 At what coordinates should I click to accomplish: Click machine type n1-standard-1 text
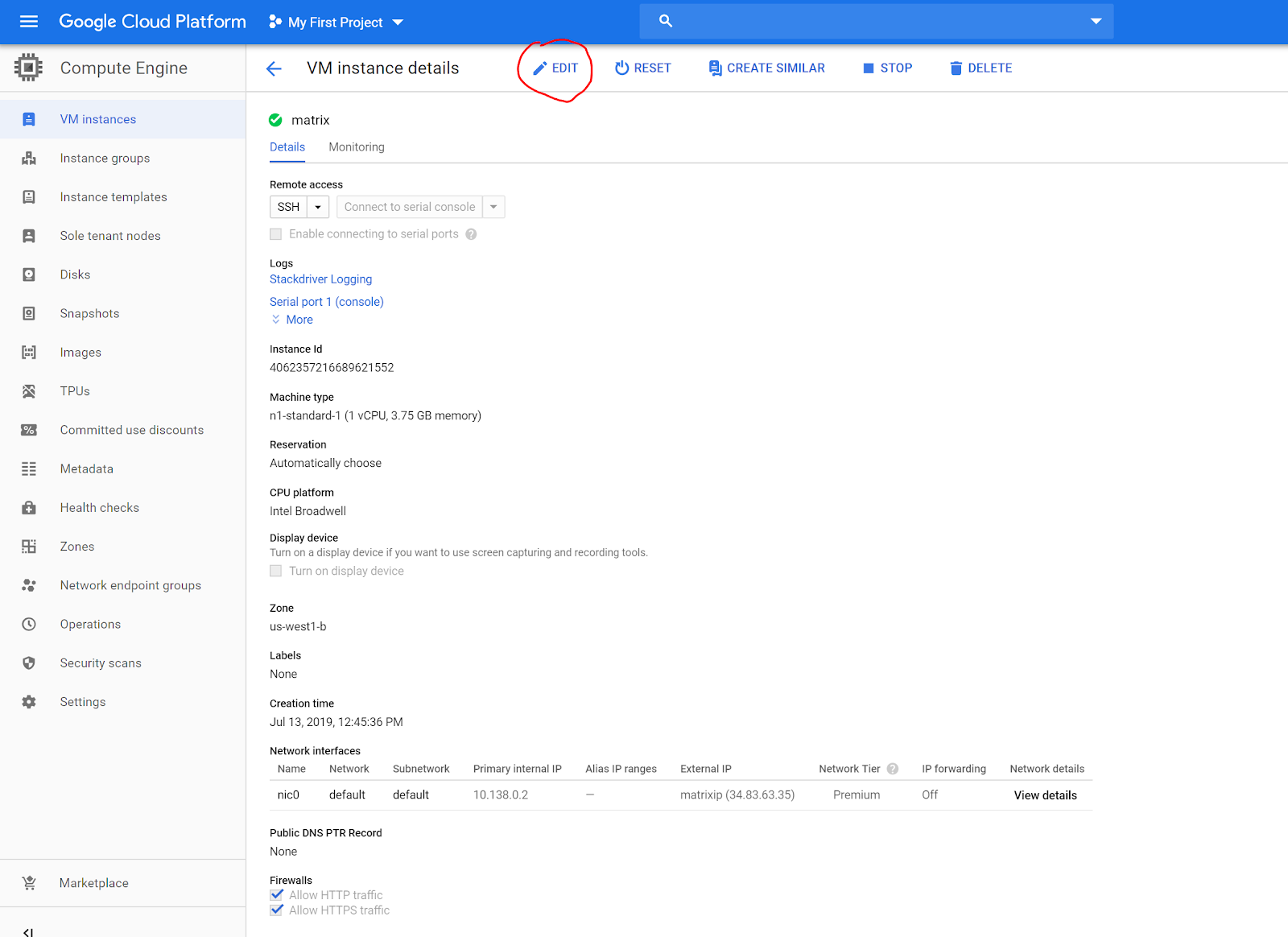point(375,415)
